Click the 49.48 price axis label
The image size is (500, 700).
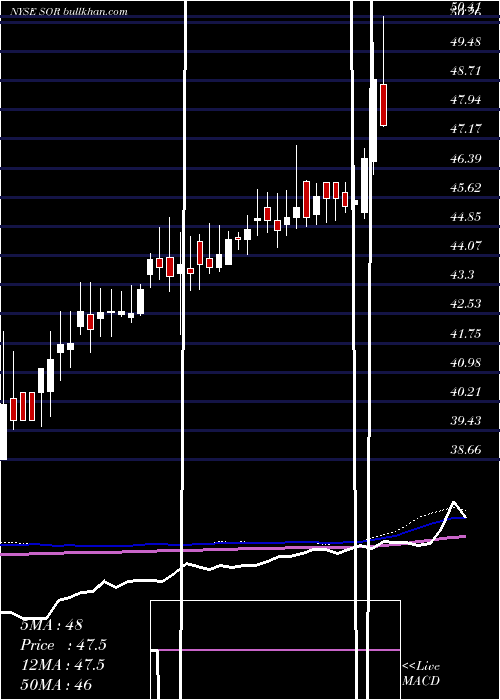tap(466, 42)
